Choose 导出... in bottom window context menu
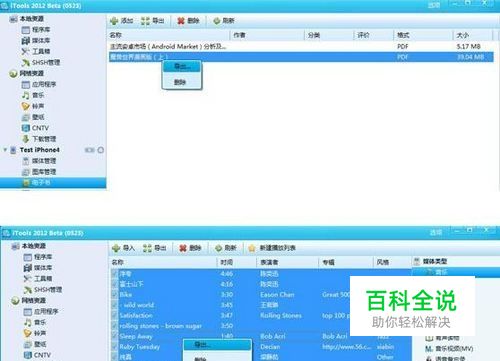 click(x=217, y=345)
